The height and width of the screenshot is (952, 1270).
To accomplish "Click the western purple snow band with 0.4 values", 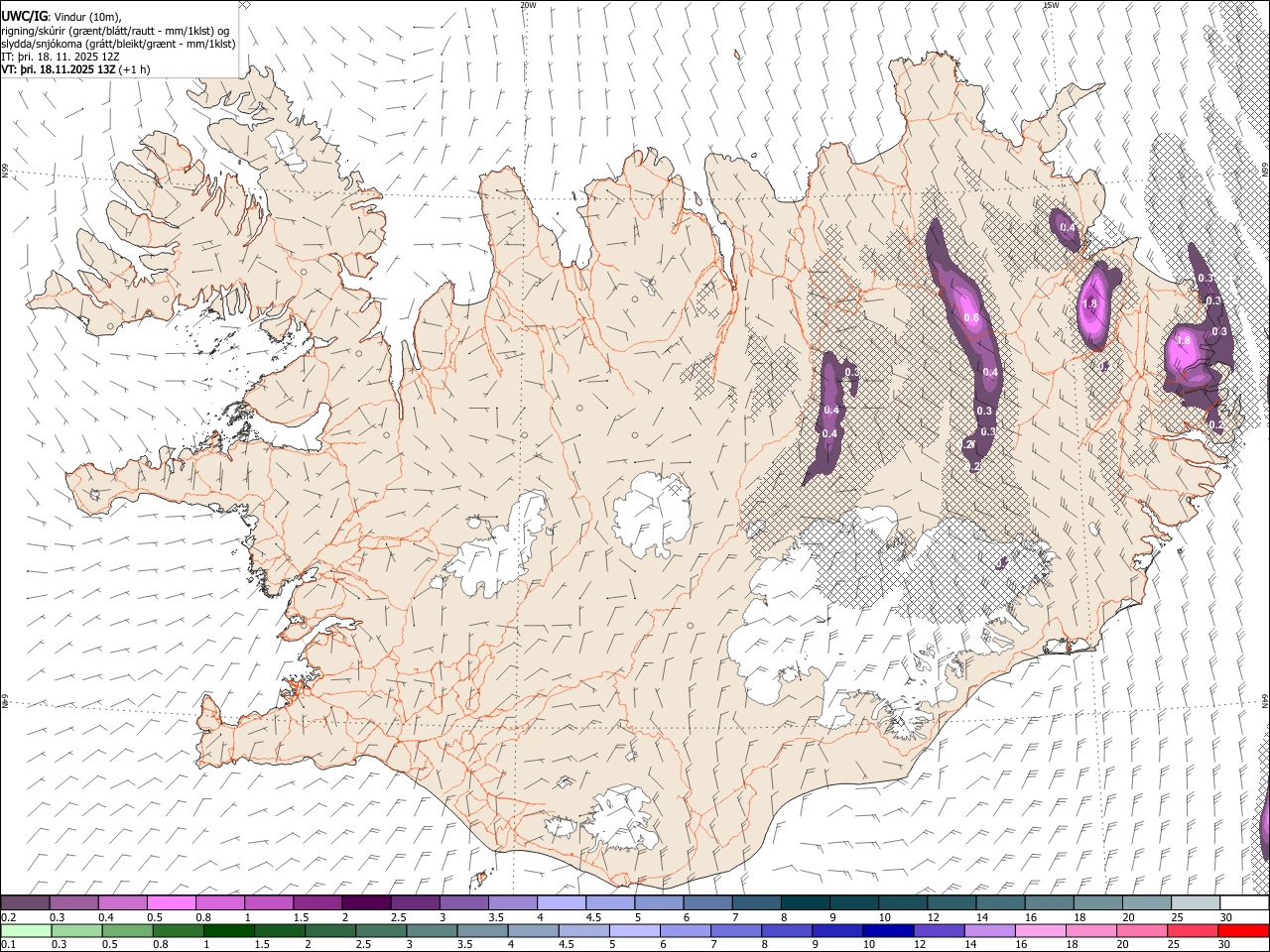I will click(831, 416).
